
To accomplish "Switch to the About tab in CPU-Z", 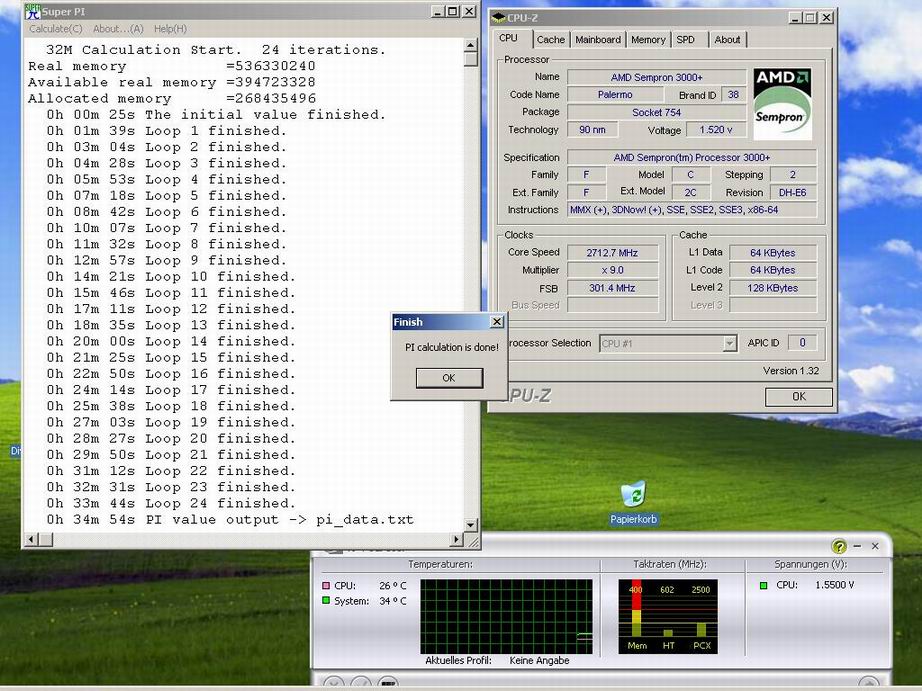I will click(727, 39).
